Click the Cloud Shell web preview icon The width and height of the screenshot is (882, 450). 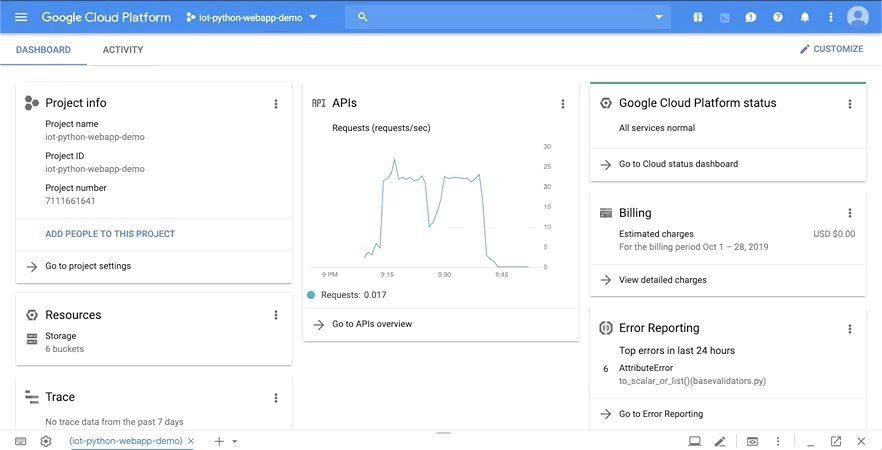[x=753, y=441]
